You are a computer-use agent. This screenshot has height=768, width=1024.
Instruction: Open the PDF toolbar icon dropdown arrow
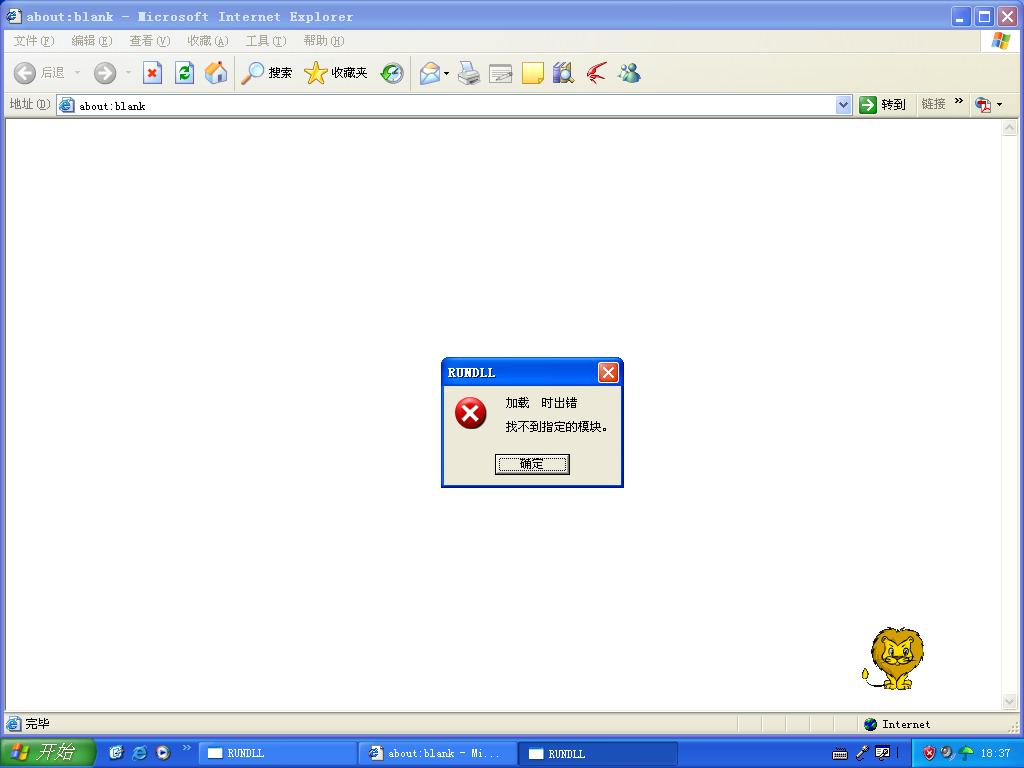pyautogui.click(x=999, y=104)
